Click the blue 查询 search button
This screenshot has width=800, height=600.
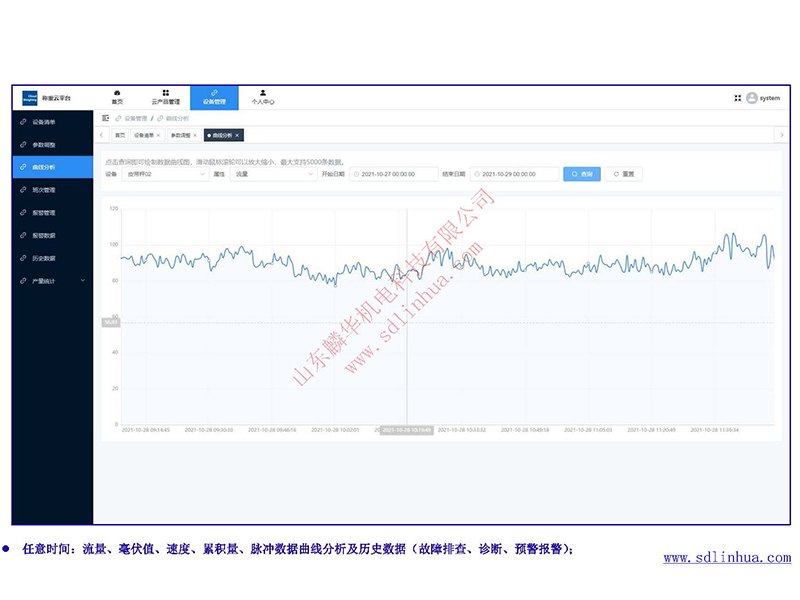(x=582, y=174)
